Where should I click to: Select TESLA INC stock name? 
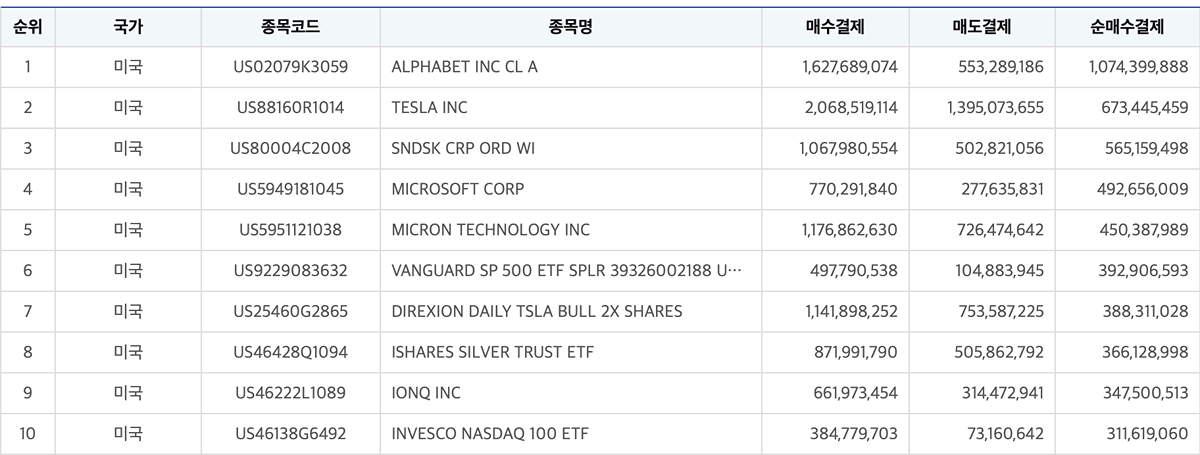coord(429,108)
